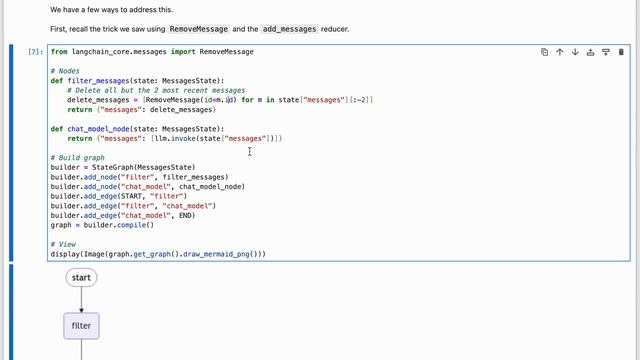Delete cell with trash icon

click(x=621, y=52)
